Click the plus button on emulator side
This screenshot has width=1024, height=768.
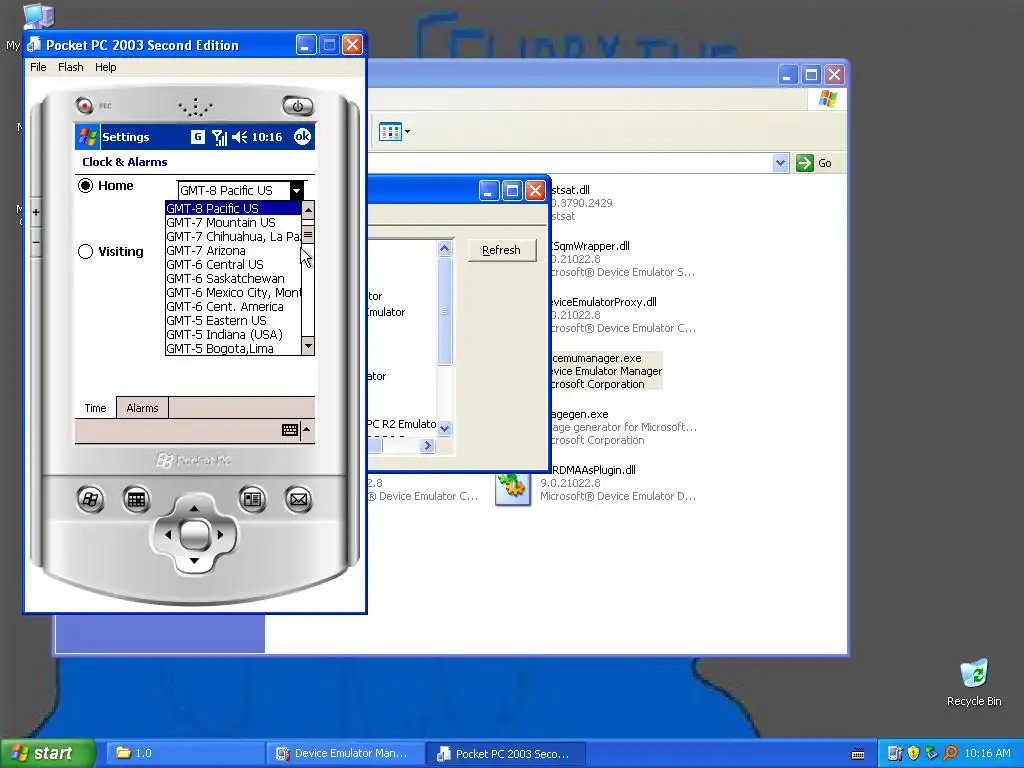(x=36, y=212)
